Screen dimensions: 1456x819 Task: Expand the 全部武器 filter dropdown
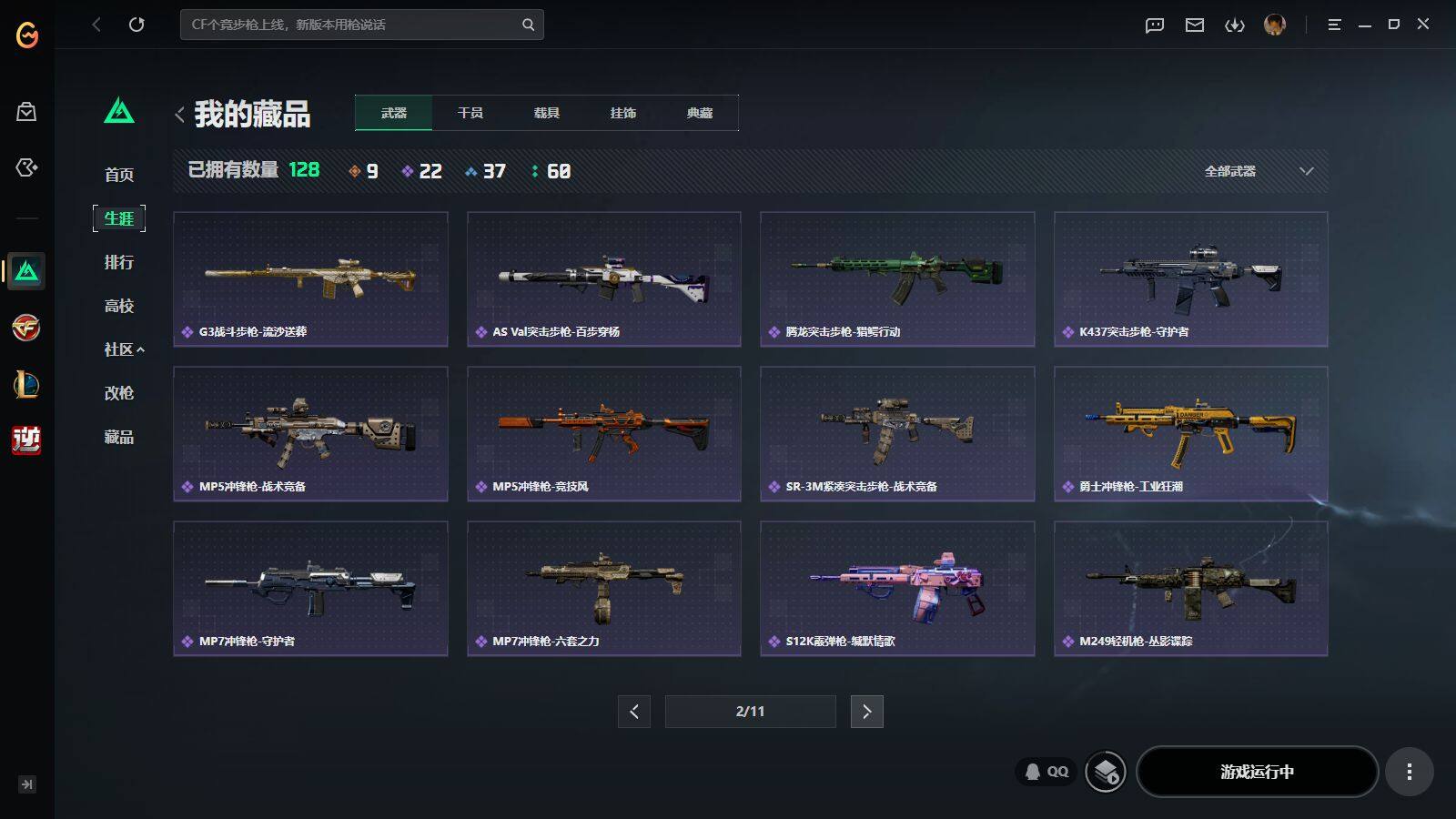pos(1259,171)
